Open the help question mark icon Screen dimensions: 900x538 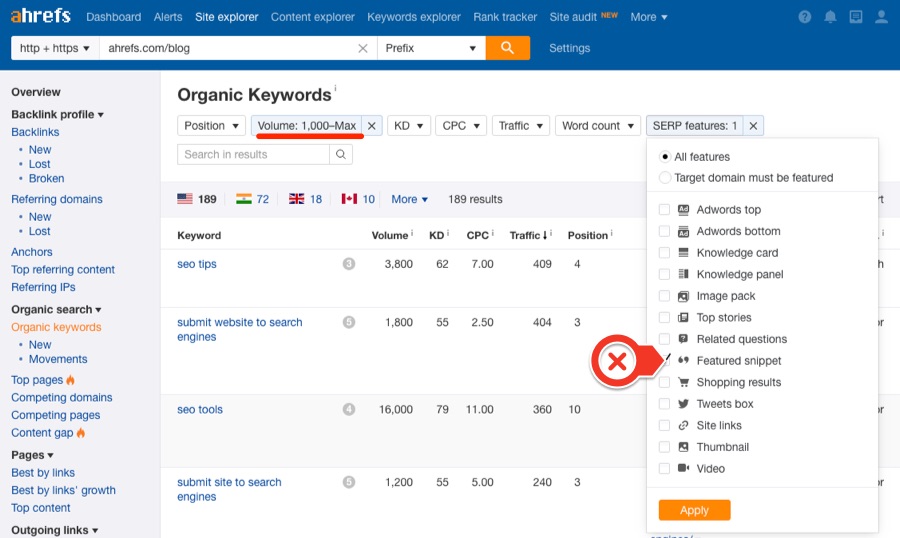(x=805, y=17)
